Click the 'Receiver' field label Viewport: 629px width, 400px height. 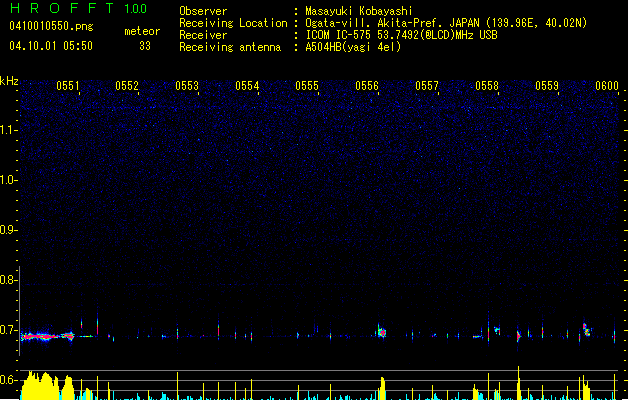point(203,35)
